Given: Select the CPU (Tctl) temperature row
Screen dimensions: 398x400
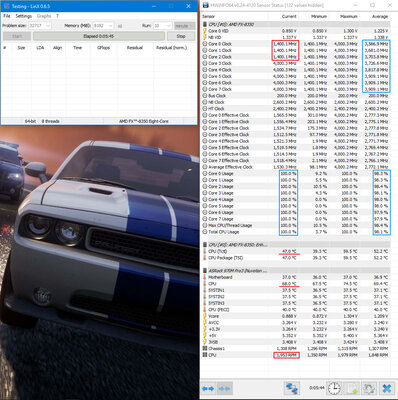Looking at the screenshot, I should (296, 251).
